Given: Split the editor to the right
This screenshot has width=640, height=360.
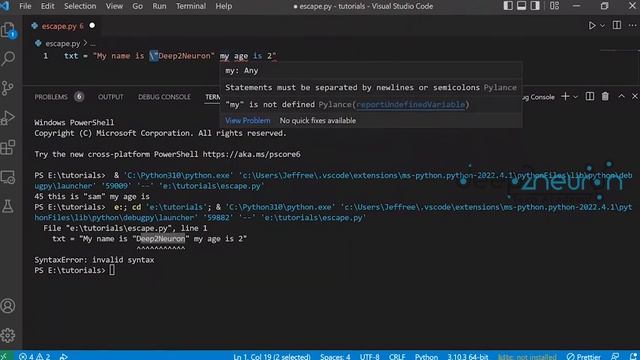Looking at the screenshot, I should tap(617, 25).
